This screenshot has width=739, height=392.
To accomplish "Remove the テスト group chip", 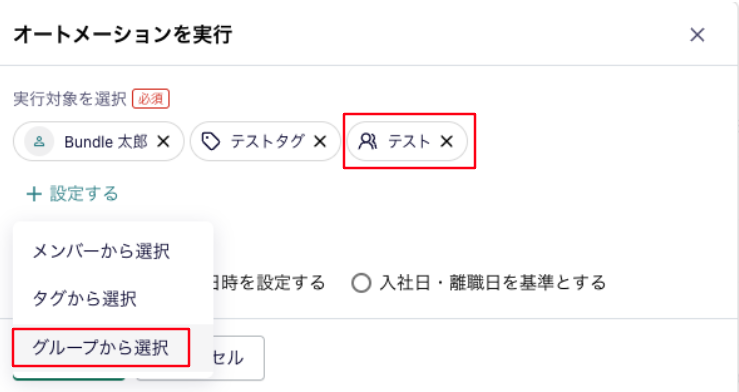I will pyautogui.click(x=446, y=141).
